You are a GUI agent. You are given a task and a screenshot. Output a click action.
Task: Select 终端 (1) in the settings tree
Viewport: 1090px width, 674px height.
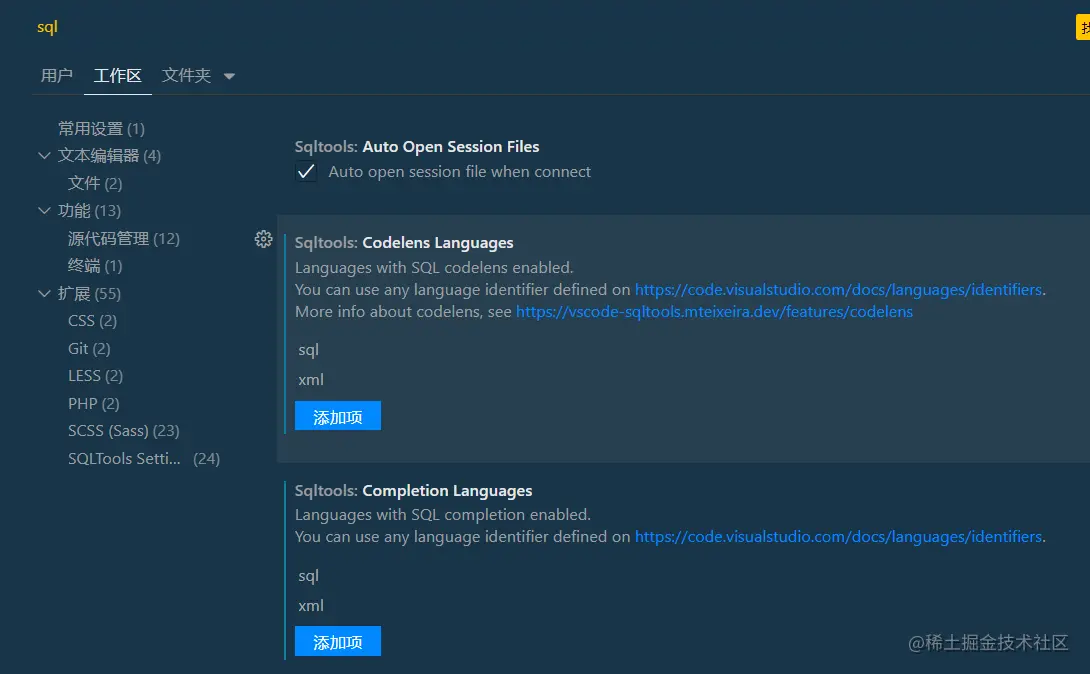point(95,266)
